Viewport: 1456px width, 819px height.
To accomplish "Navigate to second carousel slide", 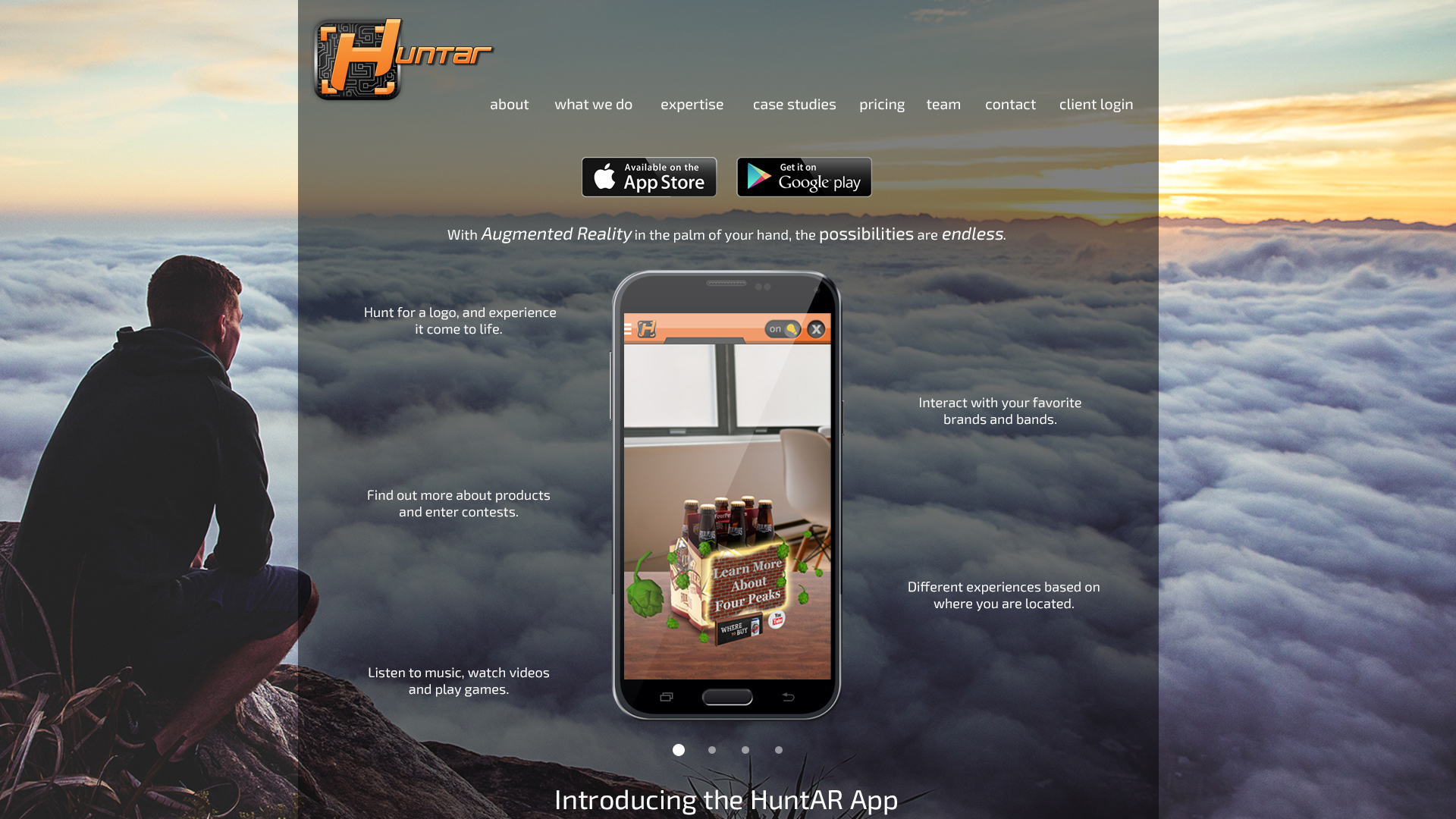I will click(711, 749).
